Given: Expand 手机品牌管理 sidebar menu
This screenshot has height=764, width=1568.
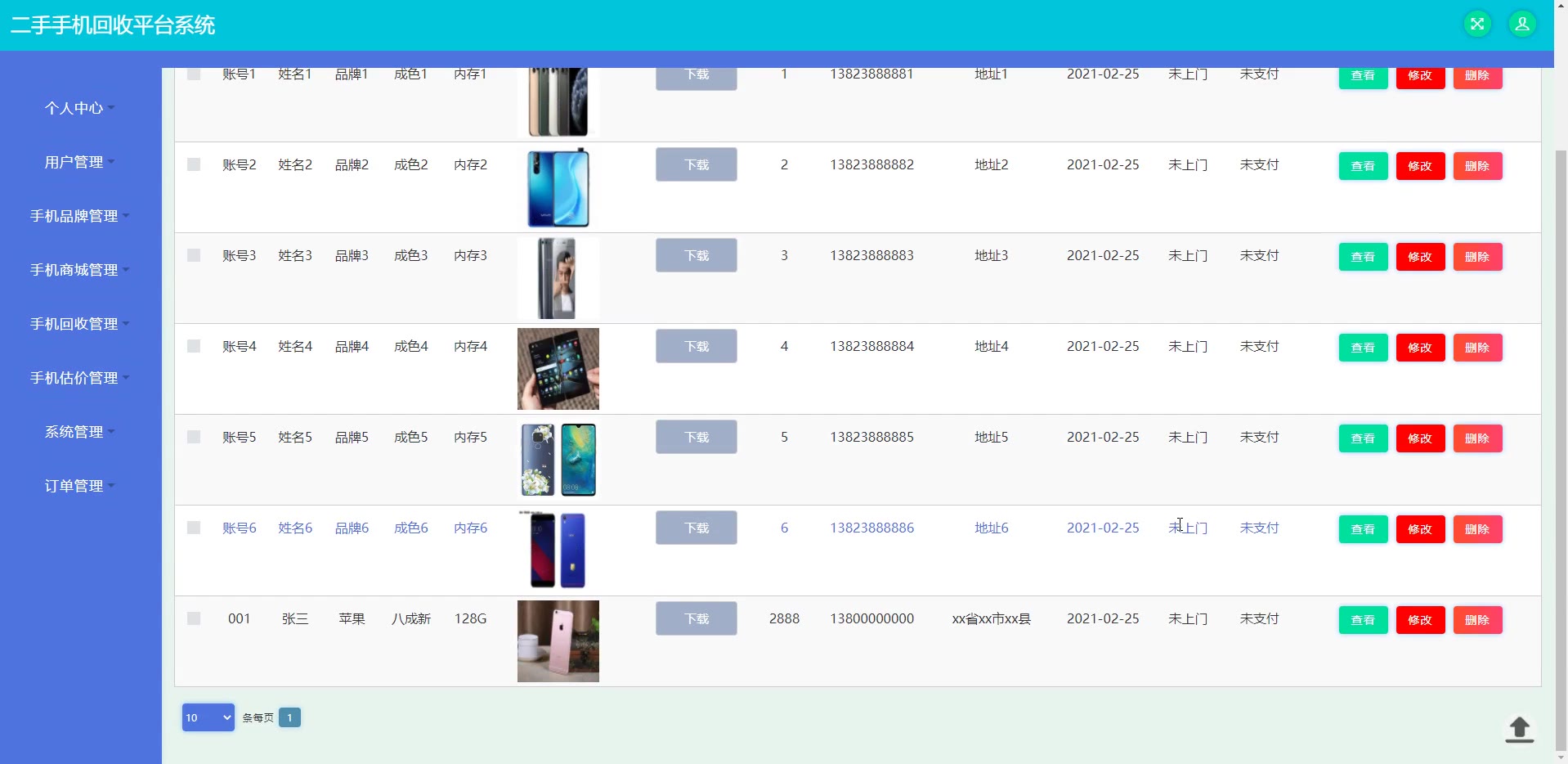Looking at the screenshot, I should click(80, 216).
